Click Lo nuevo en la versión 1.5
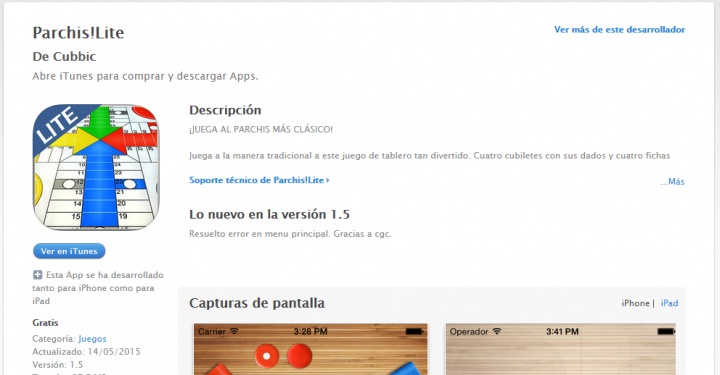720x375 pixels. 269,214
